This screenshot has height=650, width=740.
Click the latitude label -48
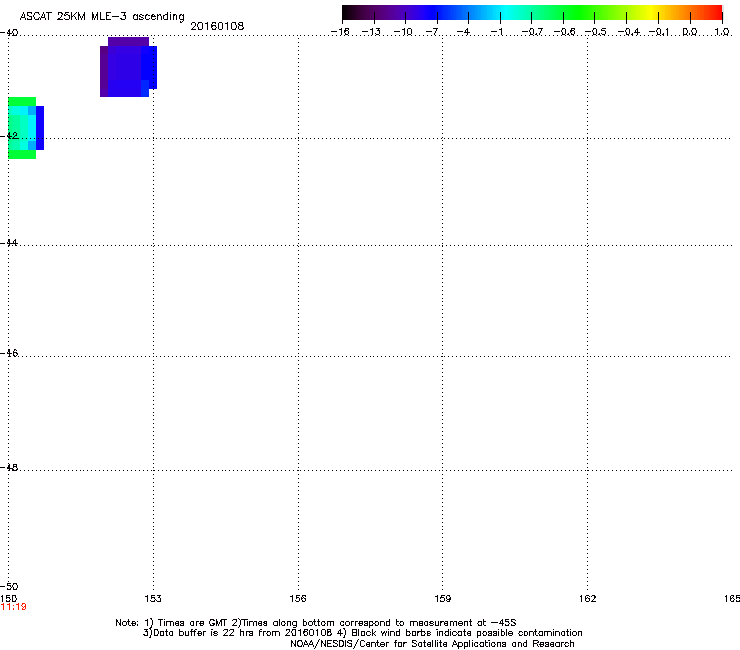coord(9,467)
